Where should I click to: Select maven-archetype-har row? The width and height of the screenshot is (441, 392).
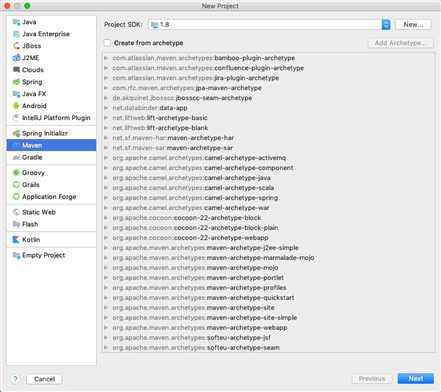[269, 138]
